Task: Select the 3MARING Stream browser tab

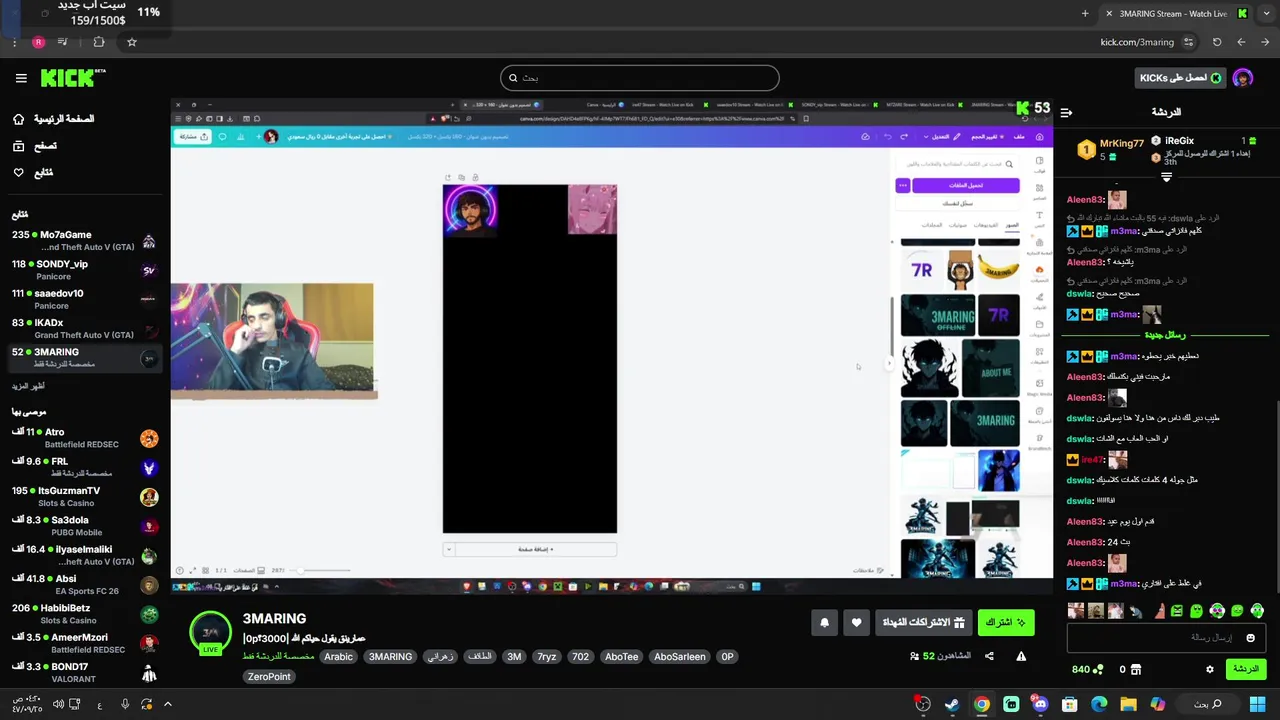Action: coord(1176,13)
